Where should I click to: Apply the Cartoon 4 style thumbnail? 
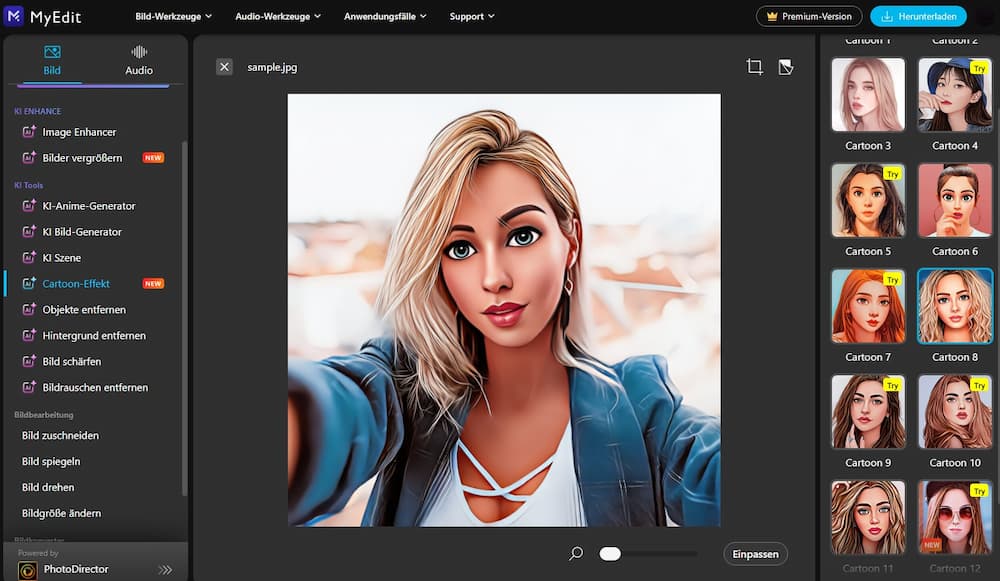[955, 94]
